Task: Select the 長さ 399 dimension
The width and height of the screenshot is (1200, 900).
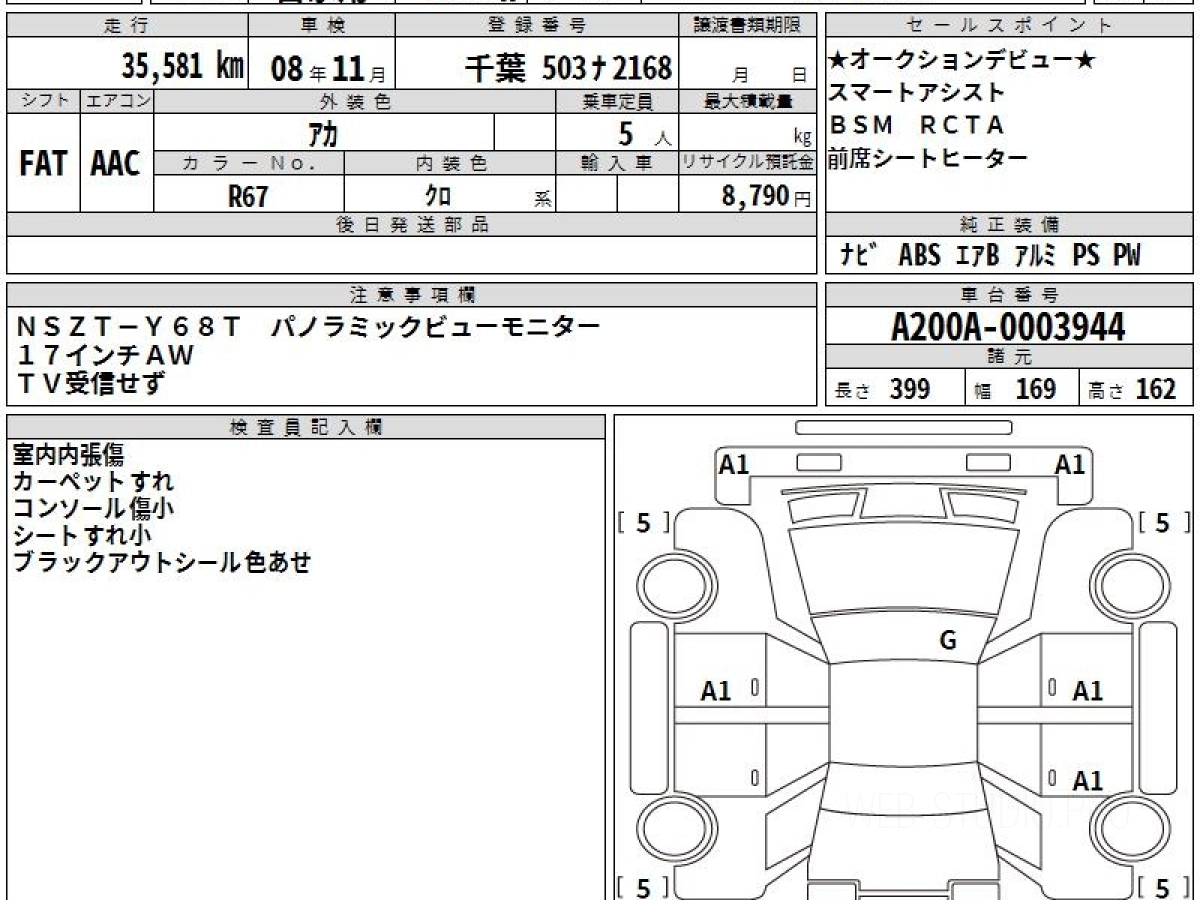Action: (882, 389)
